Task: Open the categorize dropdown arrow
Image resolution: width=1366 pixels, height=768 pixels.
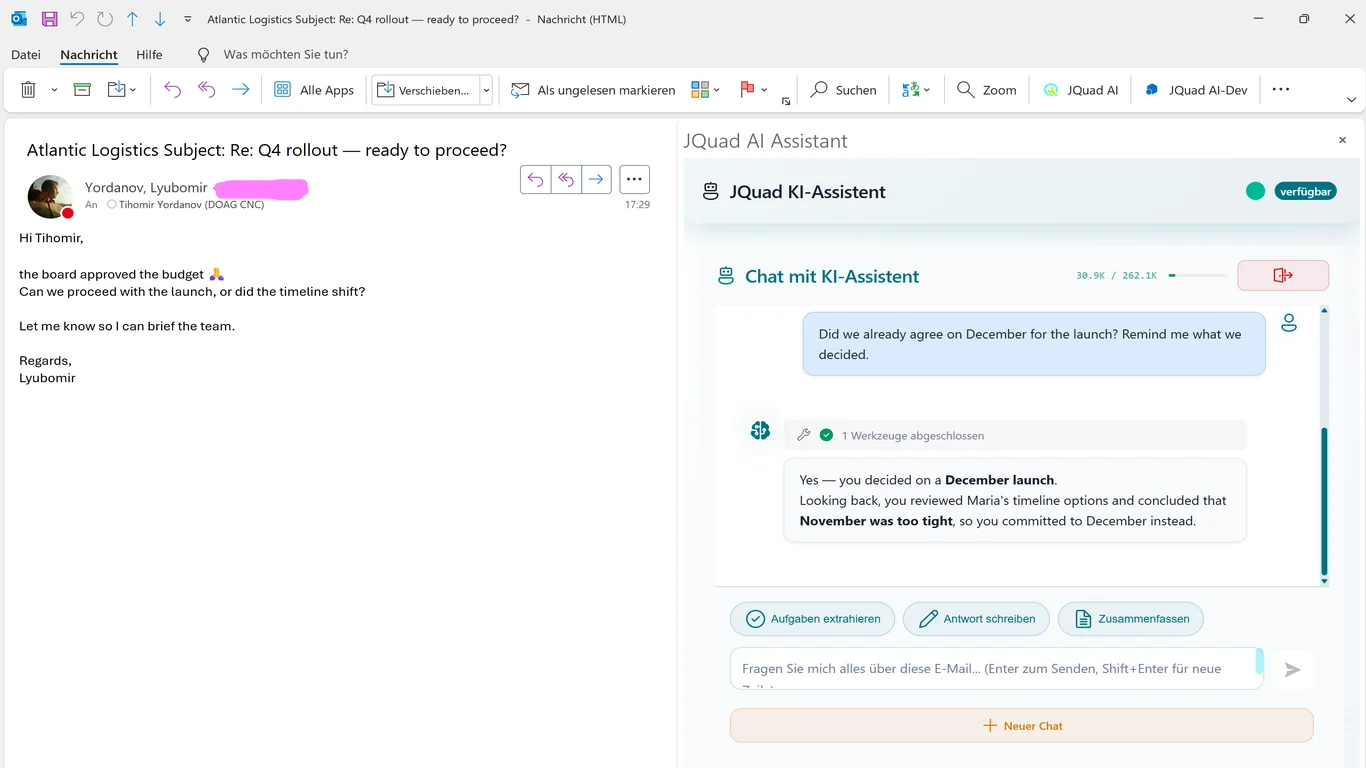Action: [x=717, y=90]
